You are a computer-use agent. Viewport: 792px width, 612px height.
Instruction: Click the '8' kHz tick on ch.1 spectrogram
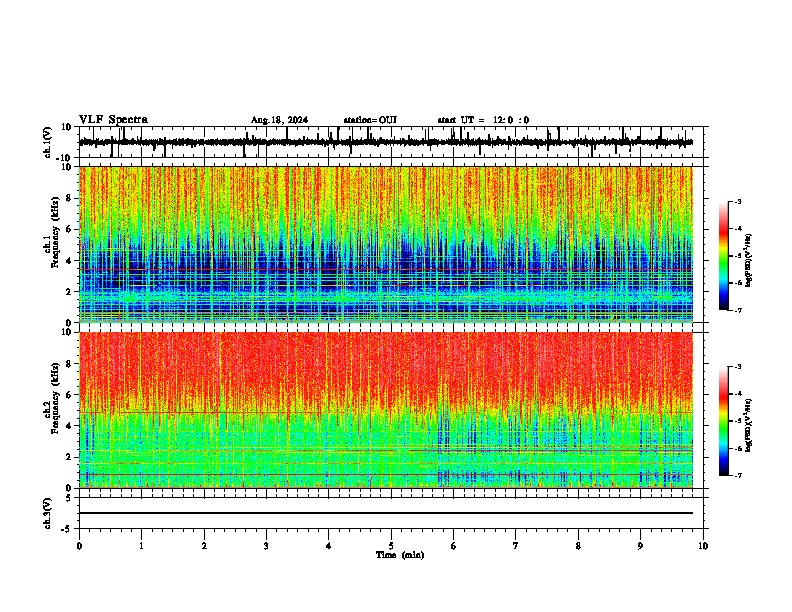pos(70,198)
